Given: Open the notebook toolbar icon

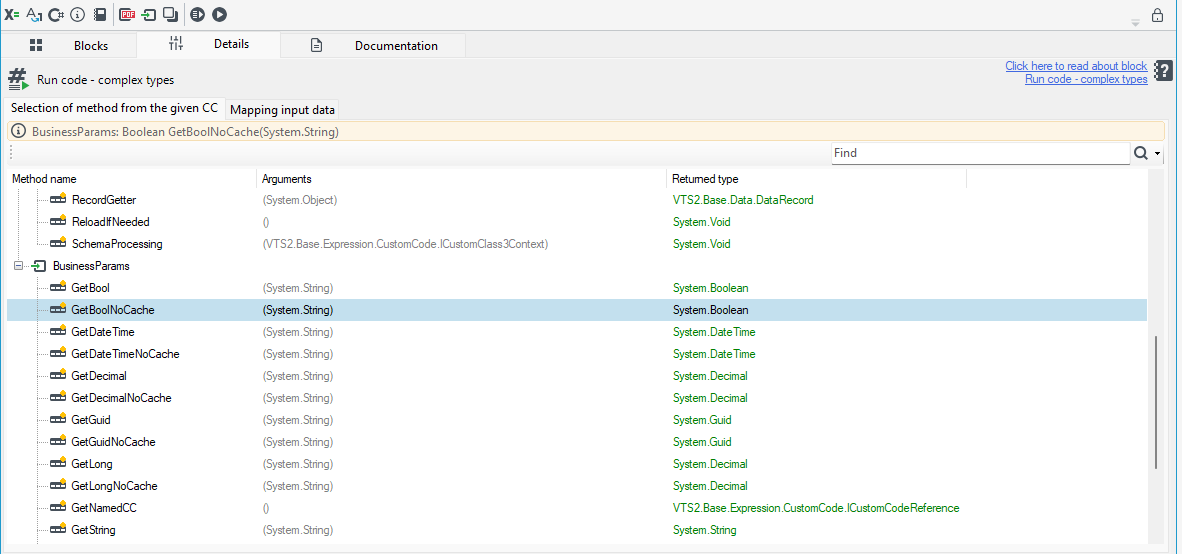Looking at the screenshot, I should [x=100, y=14].
